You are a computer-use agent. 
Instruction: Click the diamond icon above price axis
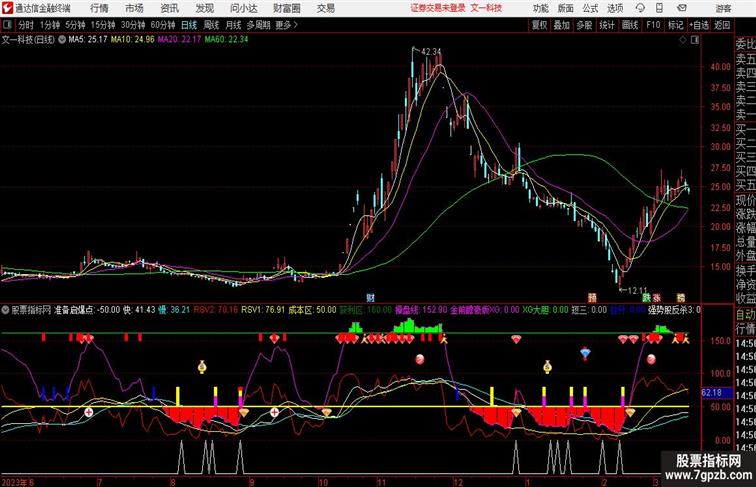(x=683, y=40)
